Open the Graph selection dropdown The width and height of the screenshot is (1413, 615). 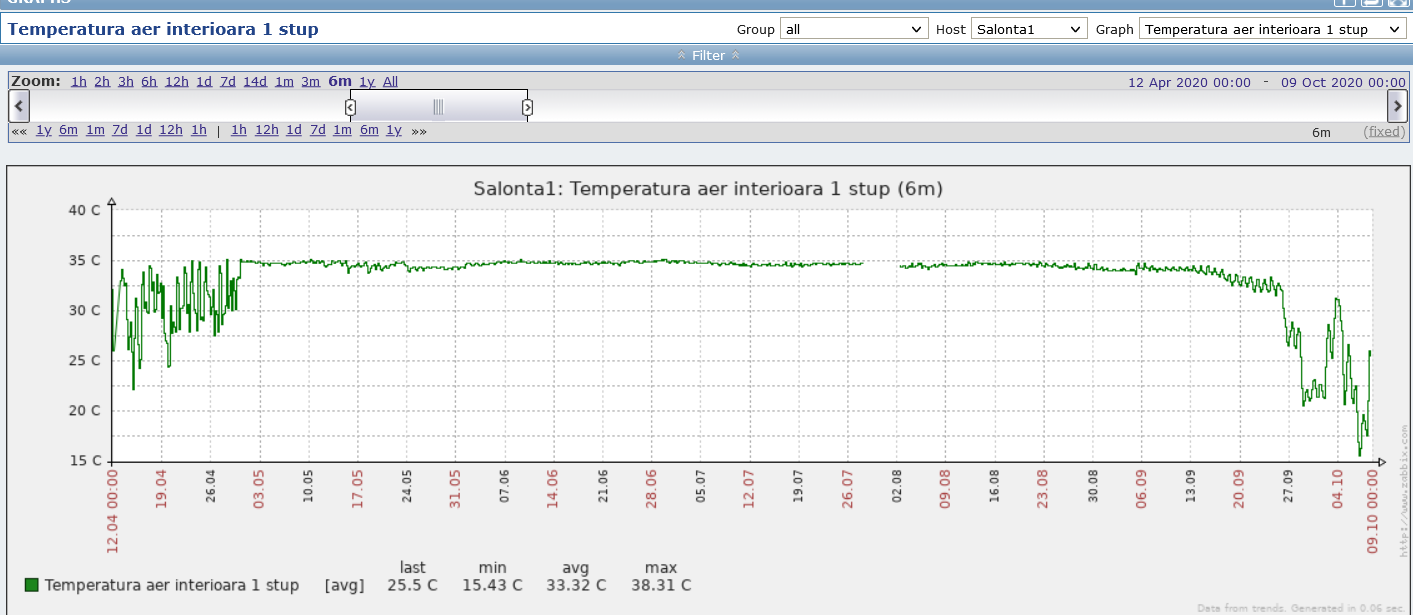[x=1273, y=30]
